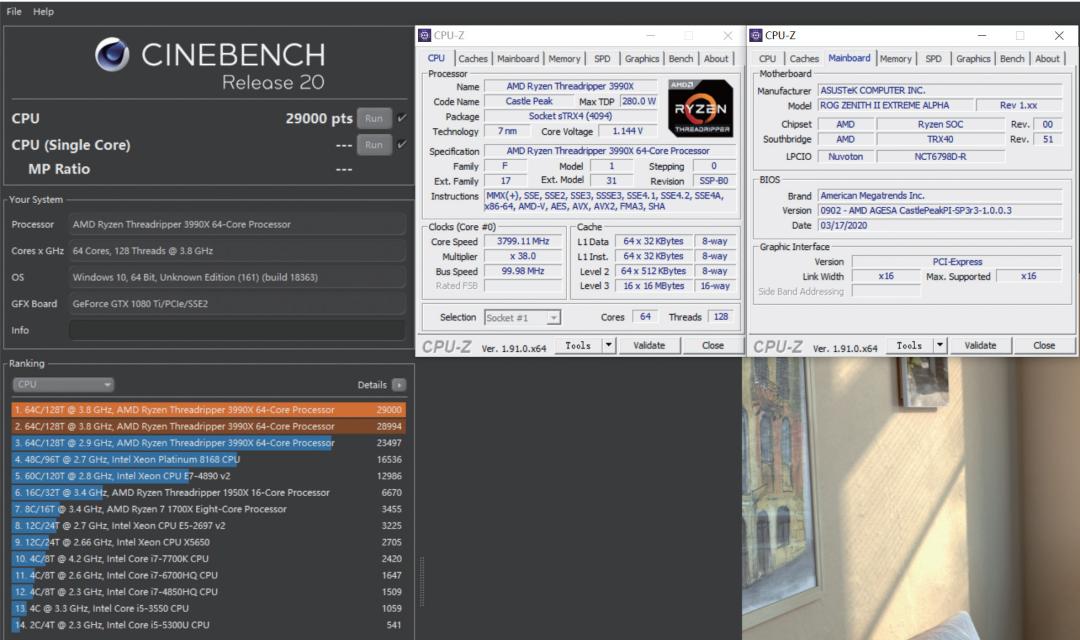Open the Tools dropdown arrow in the left CPU-Z window

[x=608, y=346]
